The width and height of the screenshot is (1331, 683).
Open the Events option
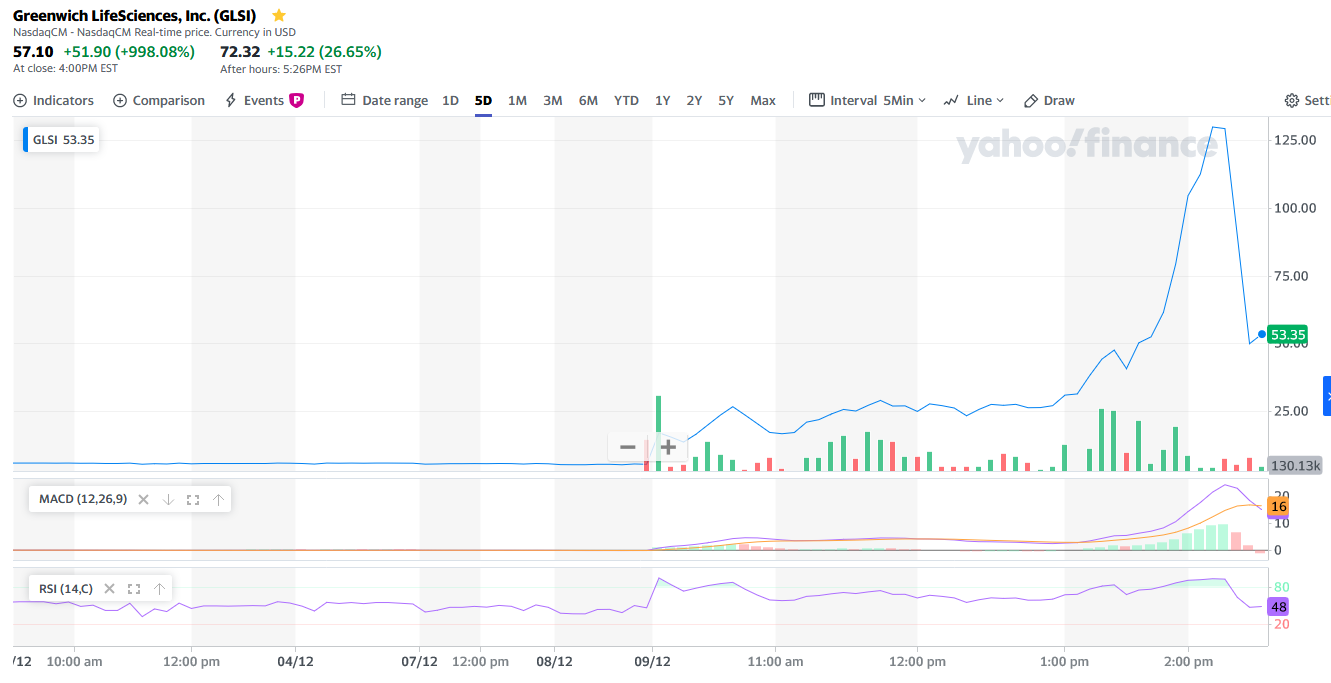point(254,100)
